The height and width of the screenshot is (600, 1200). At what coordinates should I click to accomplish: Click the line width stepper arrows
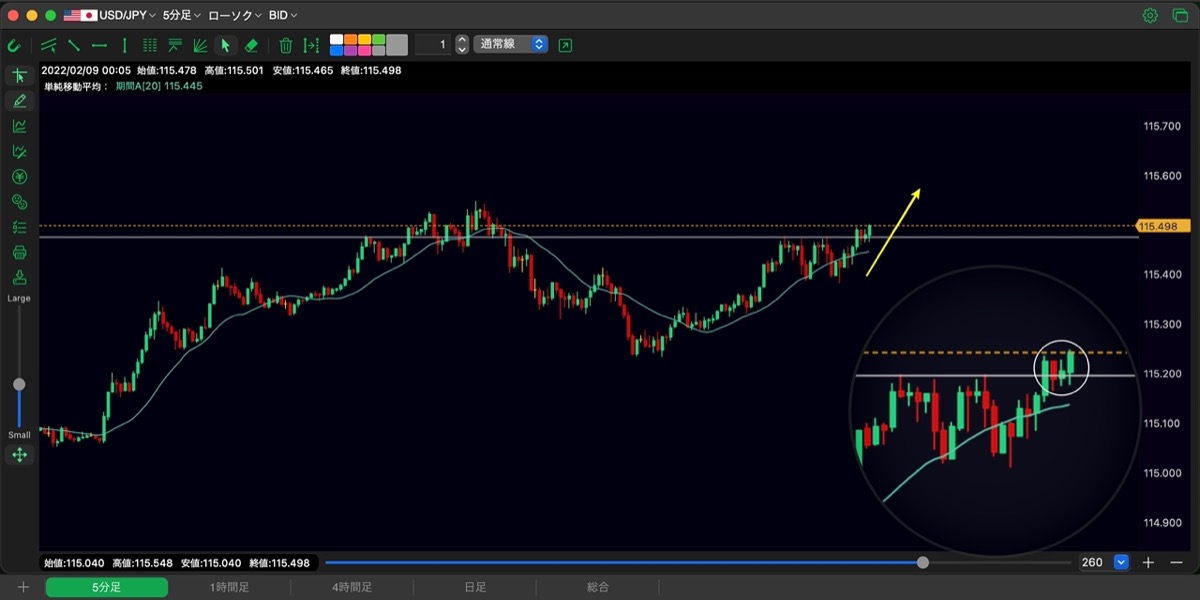pos(461,44)
